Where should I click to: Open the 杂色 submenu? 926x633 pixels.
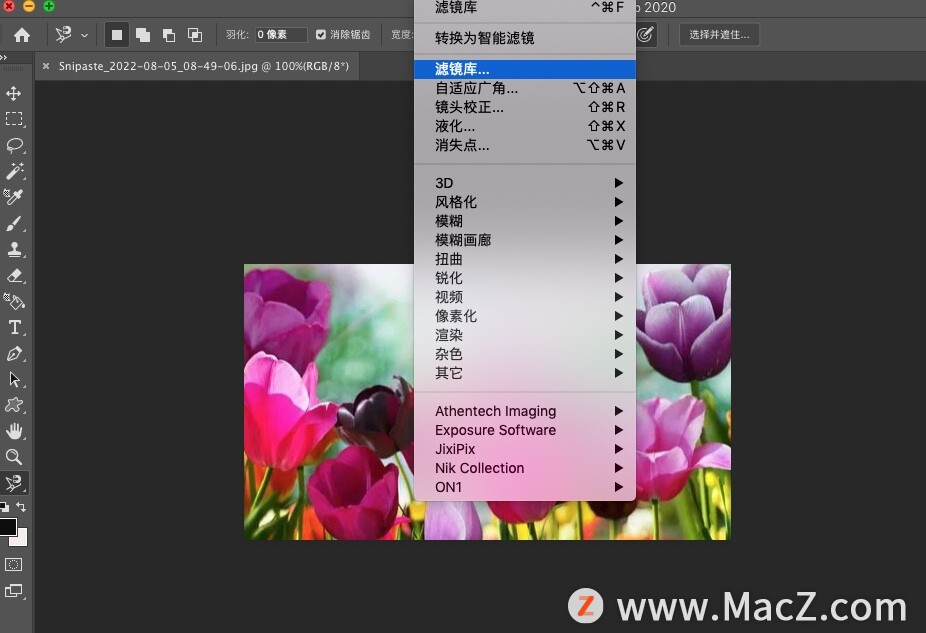pos(525,354)
